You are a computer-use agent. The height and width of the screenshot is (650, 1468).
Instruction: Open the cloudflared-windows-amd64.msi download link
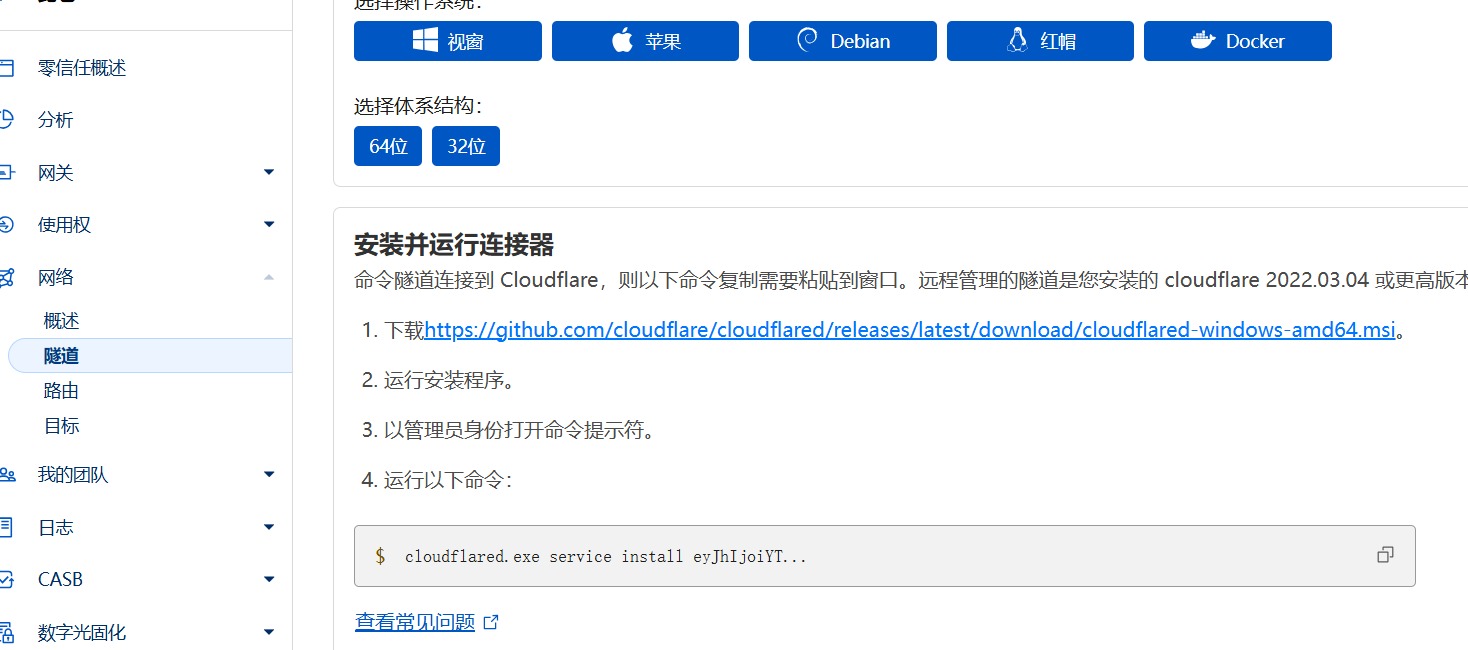[911, 329]
